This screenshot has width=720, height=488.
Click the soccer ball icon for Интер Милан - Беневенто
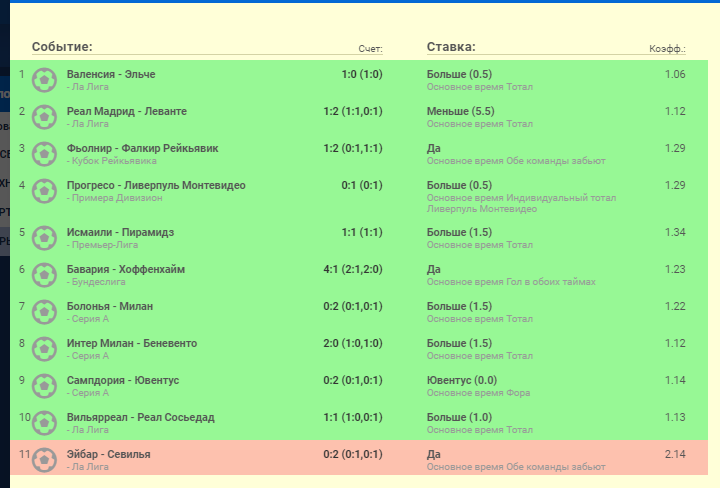click(x=44, y=349)
